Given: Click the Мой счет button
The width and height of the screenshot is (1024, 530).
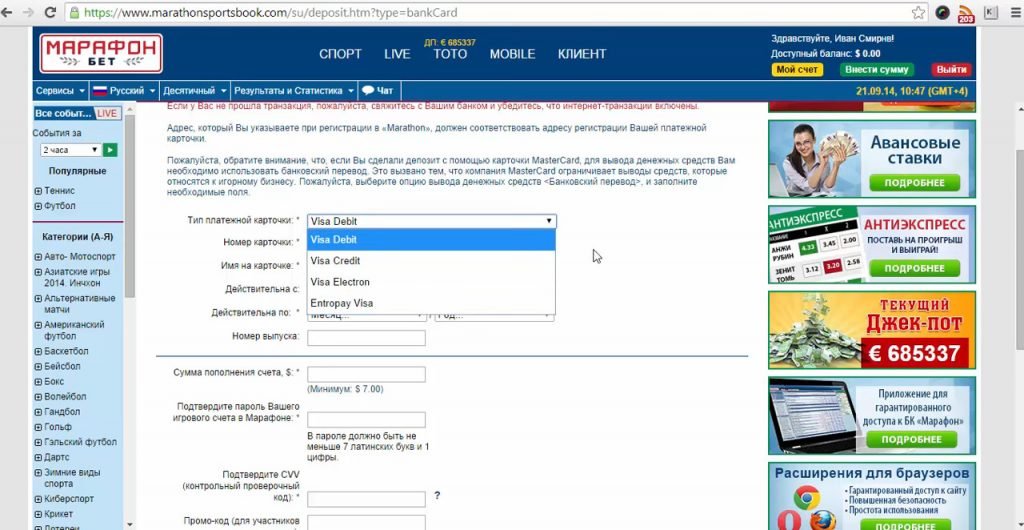Looking at the screenshot, I should click(797, 70).
